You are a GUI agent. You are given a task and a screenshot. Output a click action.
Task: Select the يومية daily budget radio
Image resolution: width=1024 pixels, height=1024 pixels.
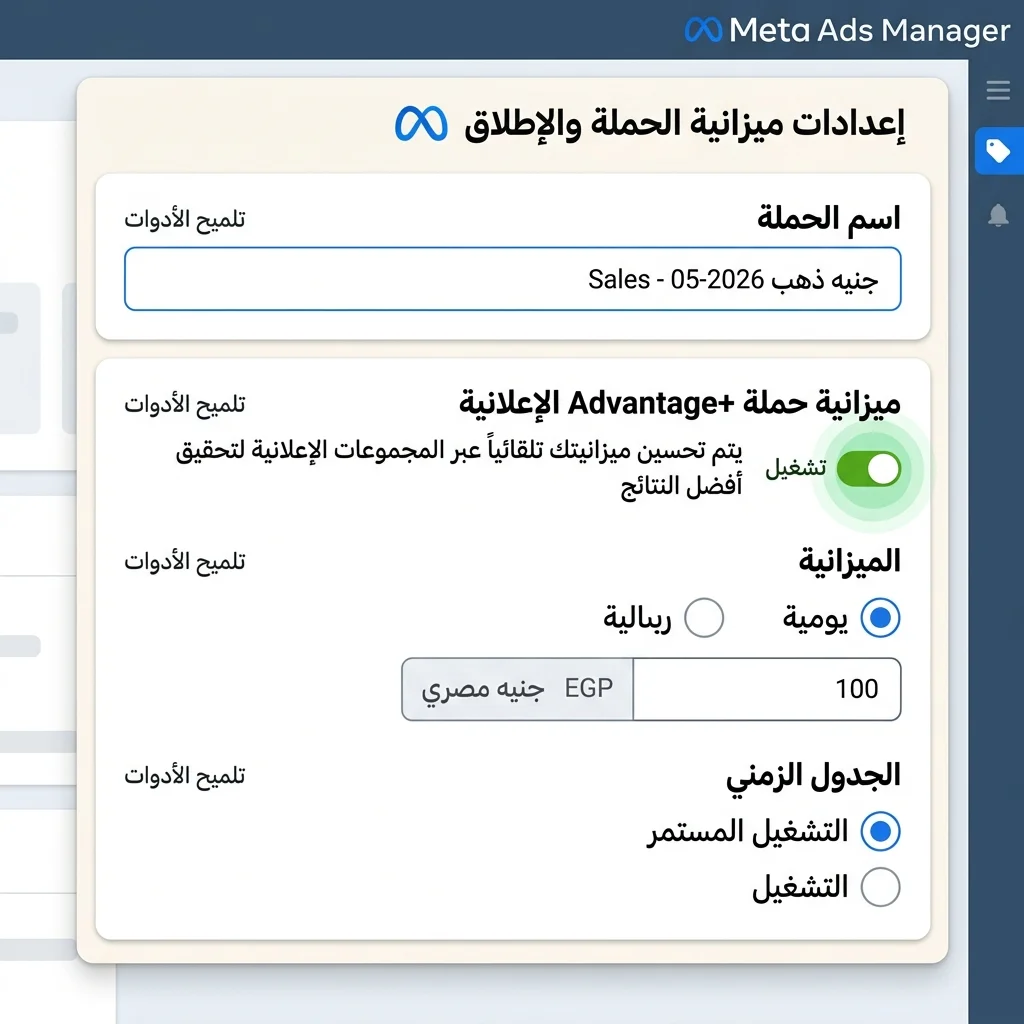880,618
